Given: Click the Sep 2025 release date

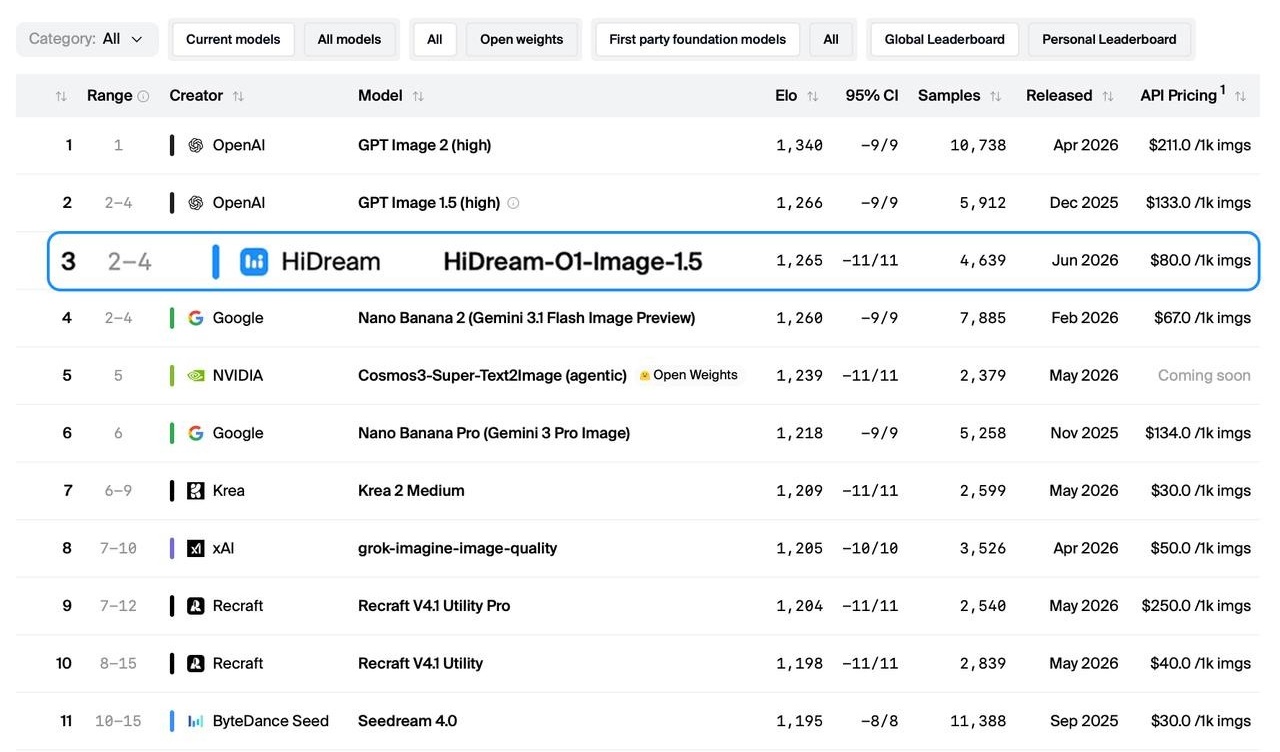Looking at the screenshot, I should click(x=1084, y=721).
